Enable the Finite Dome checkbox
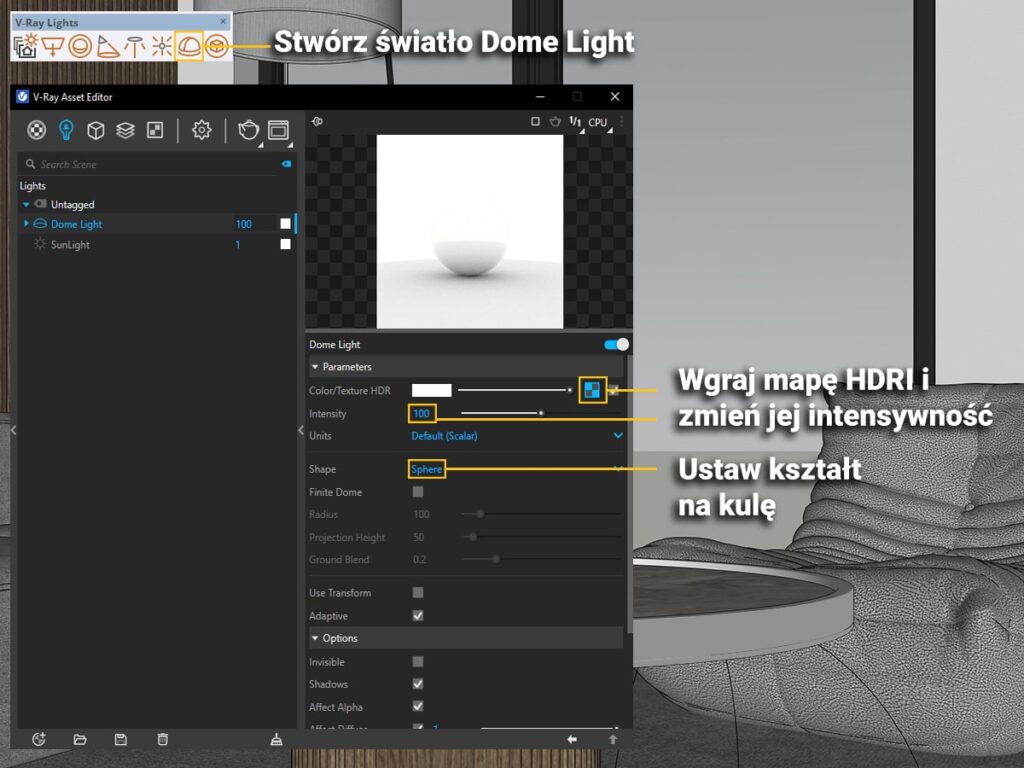1024x768 pixels. click(x=418, y=492)
